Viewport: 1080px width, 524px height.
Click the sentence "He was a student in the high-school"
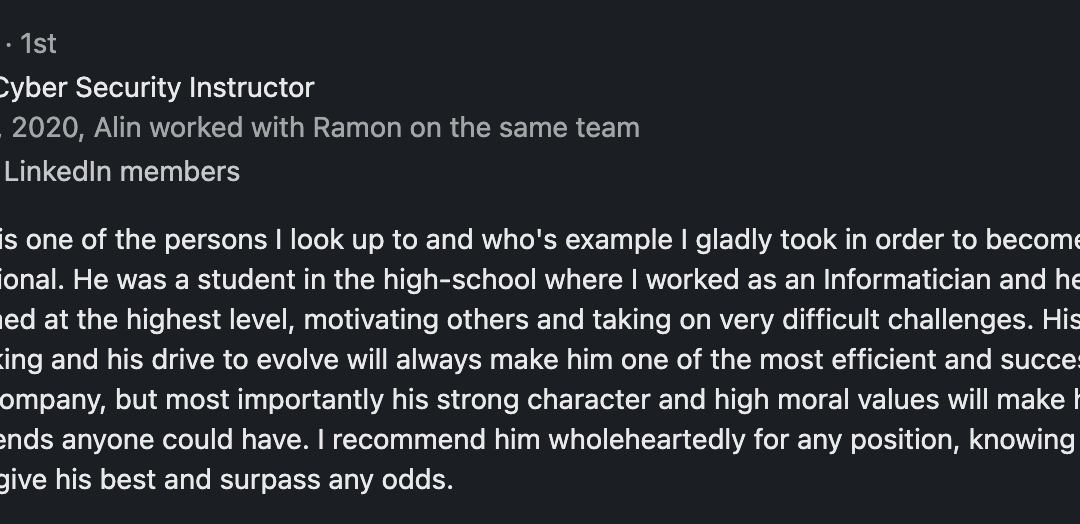pos(305,280)
